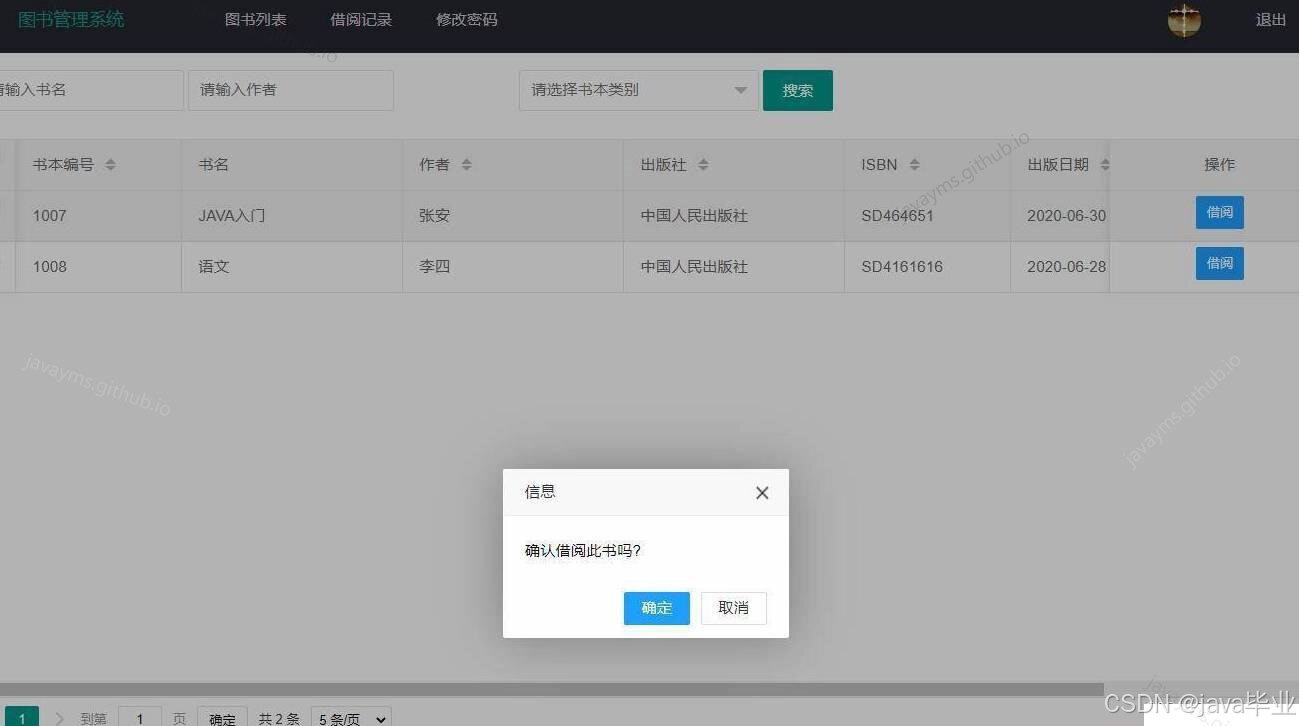Click the 信息 dialog title
1300x726 pixels.
tap(540, 492)
